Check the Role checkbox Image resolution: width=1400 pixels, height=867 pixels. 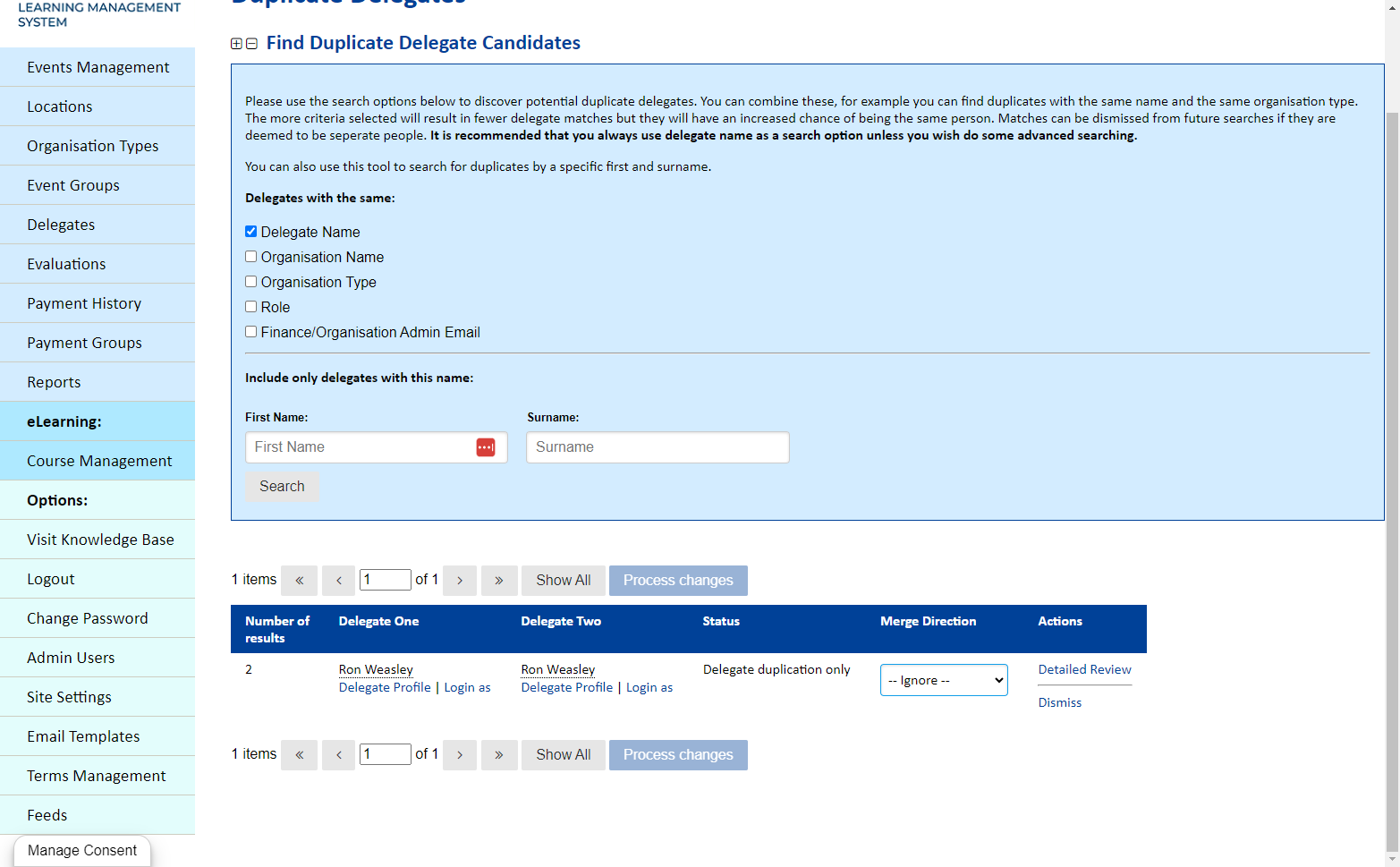[251, 307]
